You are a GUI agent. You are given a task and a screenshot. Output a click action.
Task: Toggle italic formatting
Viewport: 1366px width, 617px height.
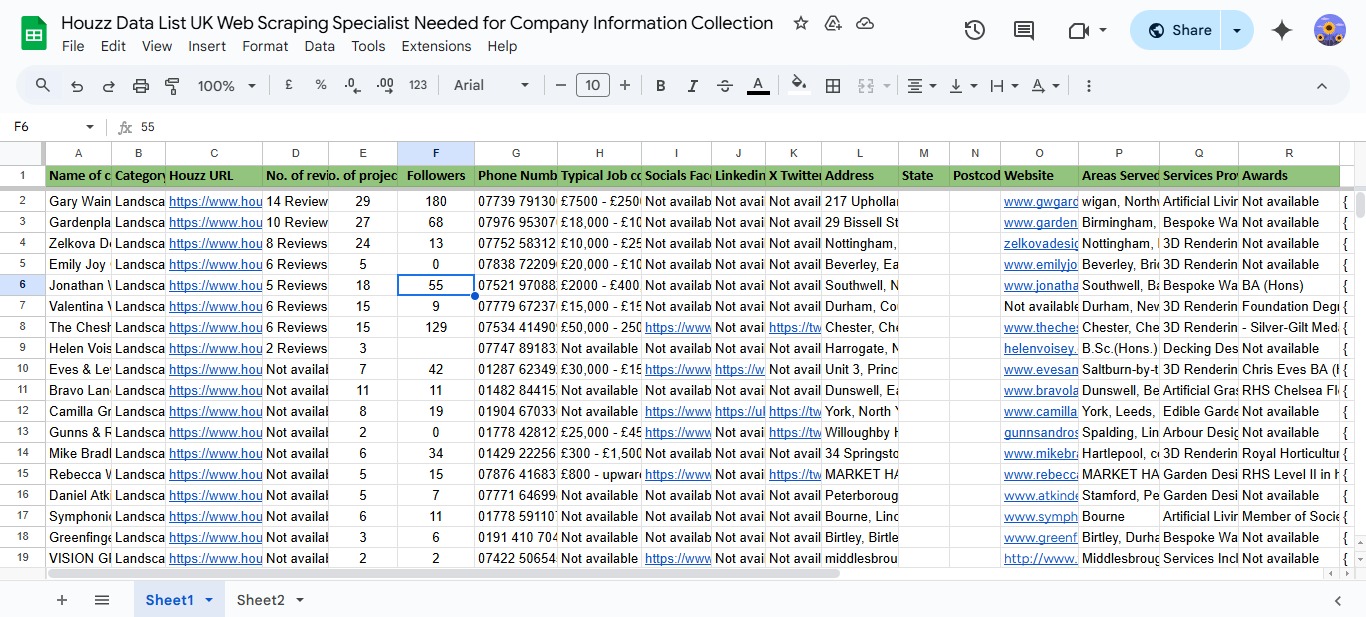693,86
